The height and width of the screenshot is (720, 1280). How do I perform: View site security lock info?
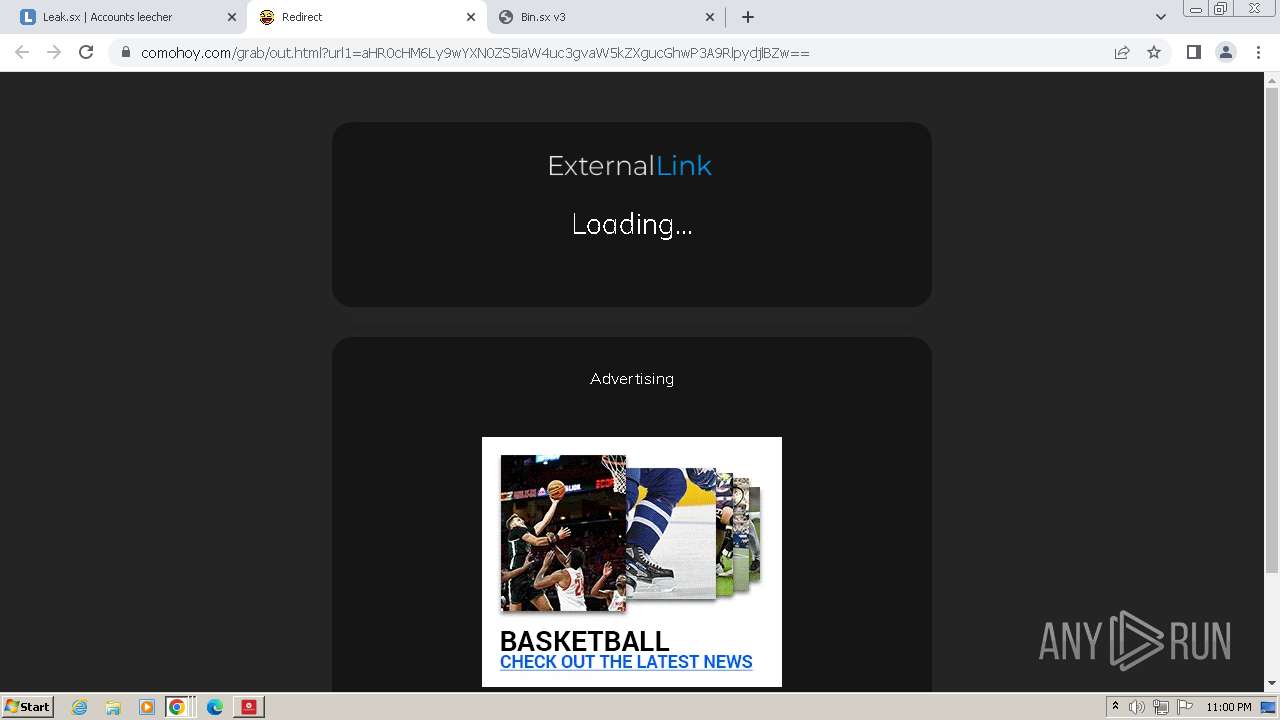click(125, 52)
